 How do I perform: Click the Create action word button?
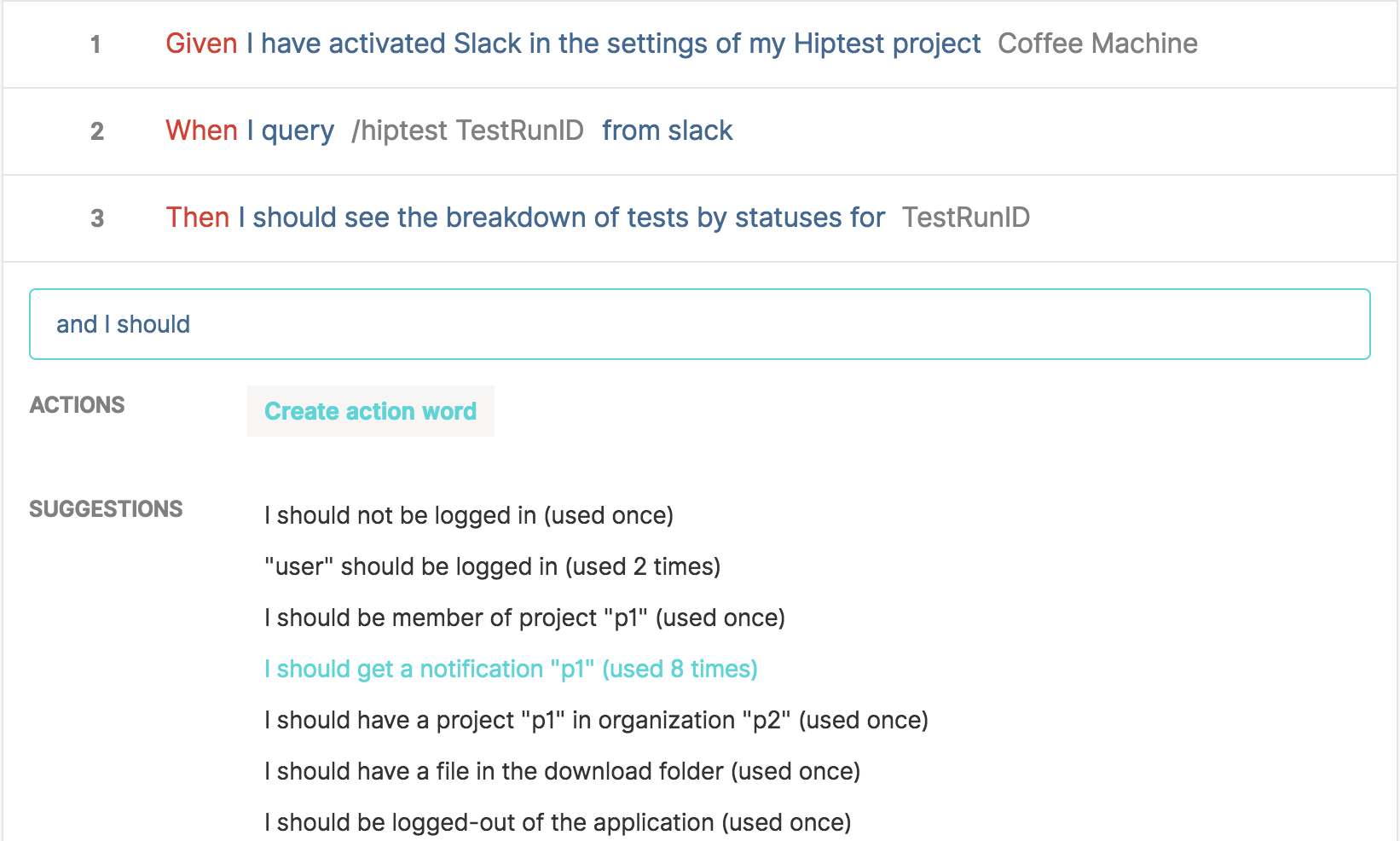tap(370, 411)
